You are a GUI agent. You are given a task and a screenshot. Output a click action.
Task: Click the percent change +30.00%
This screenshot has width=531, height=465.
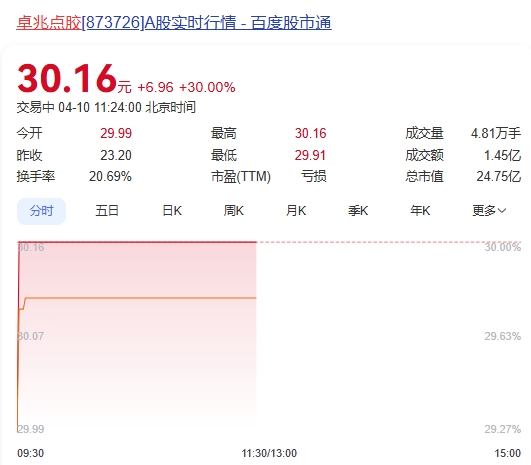(x=207, y=87)
